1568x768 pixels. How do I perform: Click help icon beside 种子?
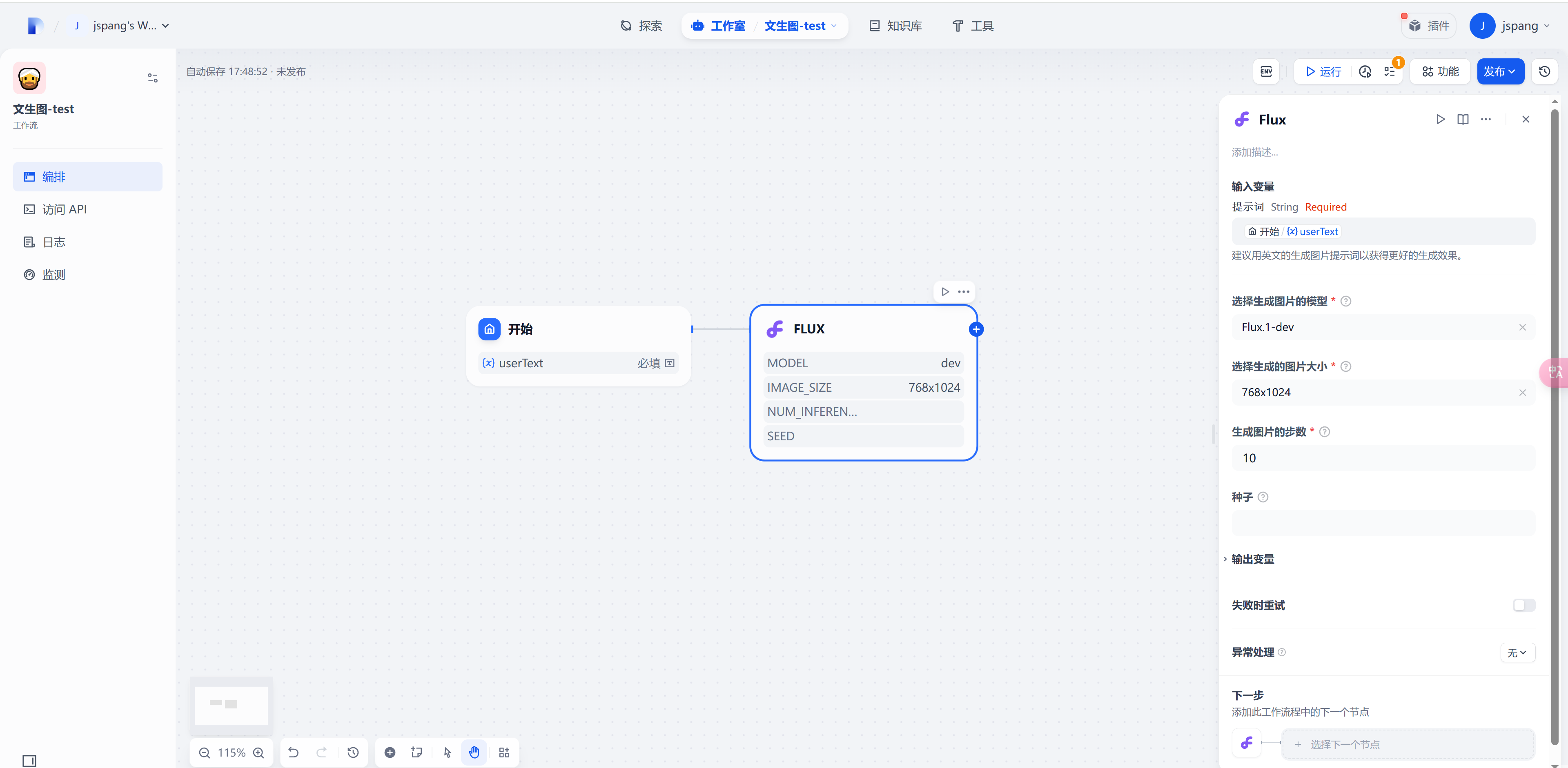(x=1263, y=497)
